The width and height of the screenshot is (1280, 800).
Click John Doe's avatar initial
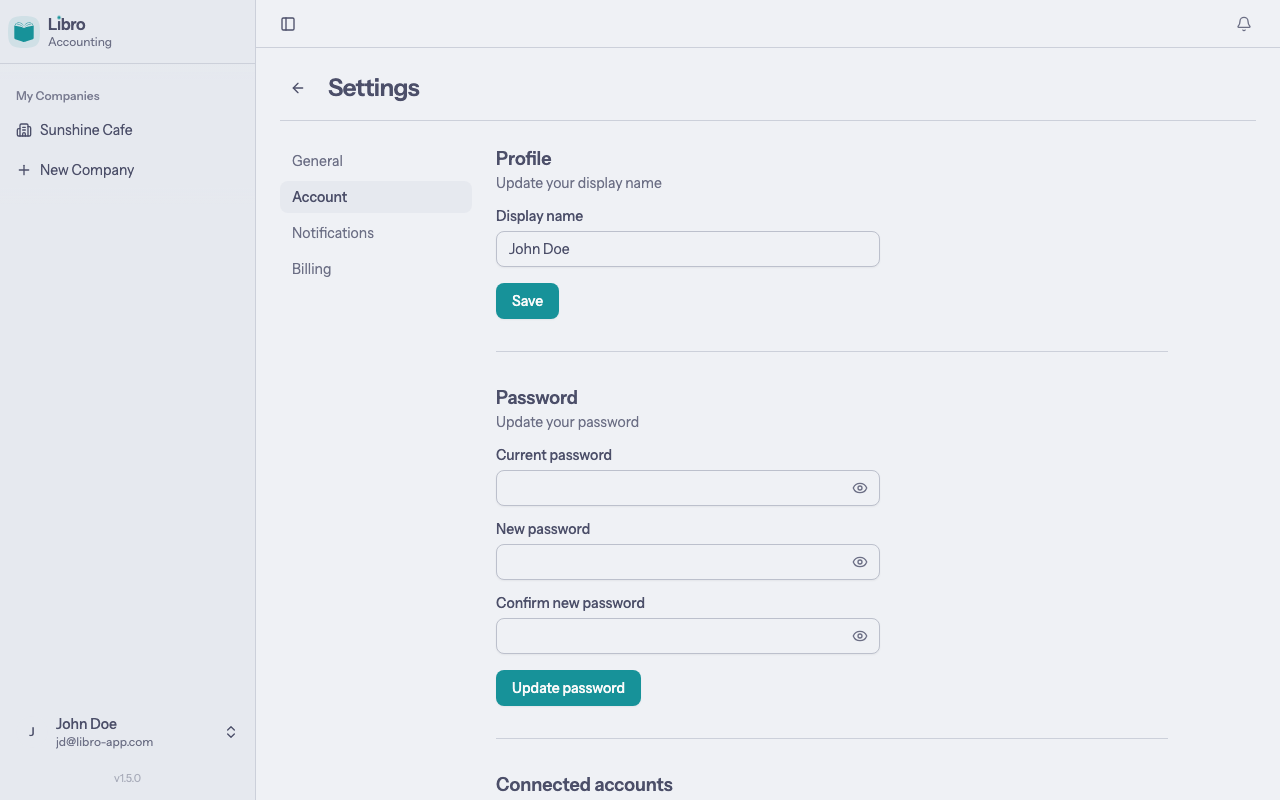point(31,731)
